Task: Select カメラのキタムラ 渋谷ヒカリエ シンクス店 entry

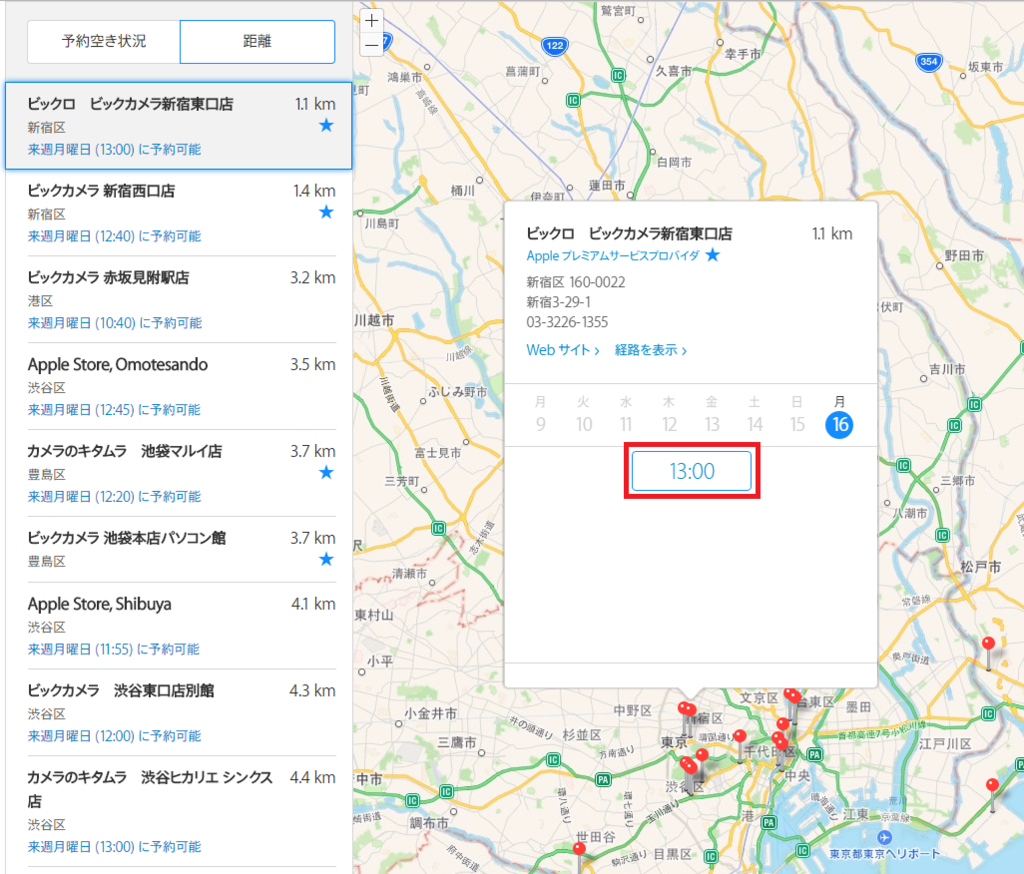Action: (181, 812)
